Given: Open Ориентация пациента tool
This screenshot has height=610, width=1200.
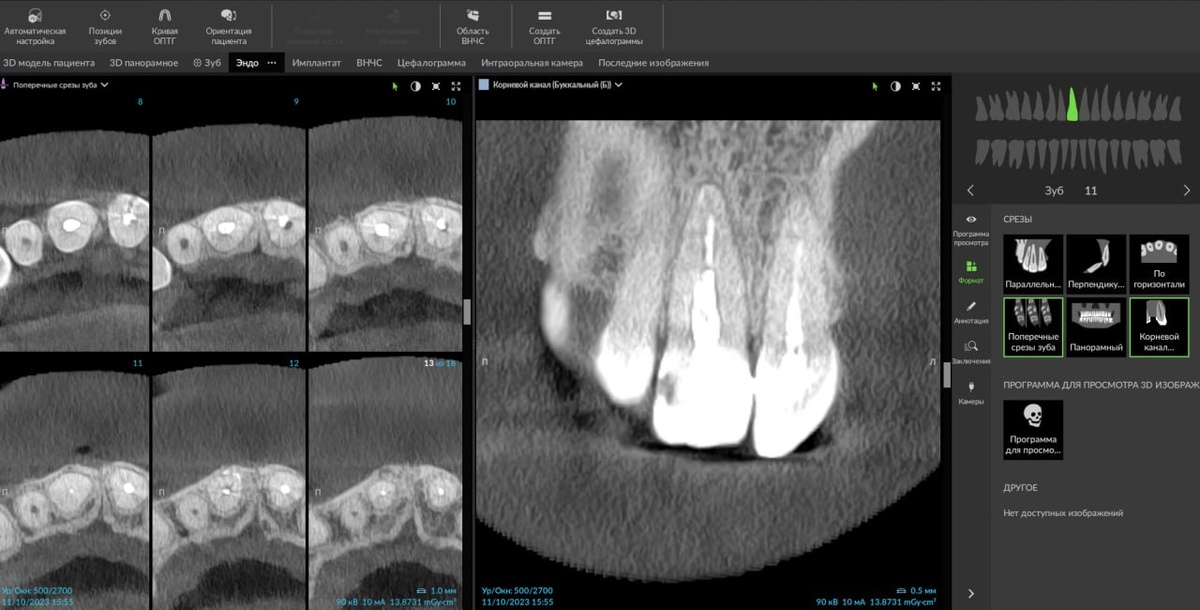Looking at the screenshot, I should (x=228, y=27).
